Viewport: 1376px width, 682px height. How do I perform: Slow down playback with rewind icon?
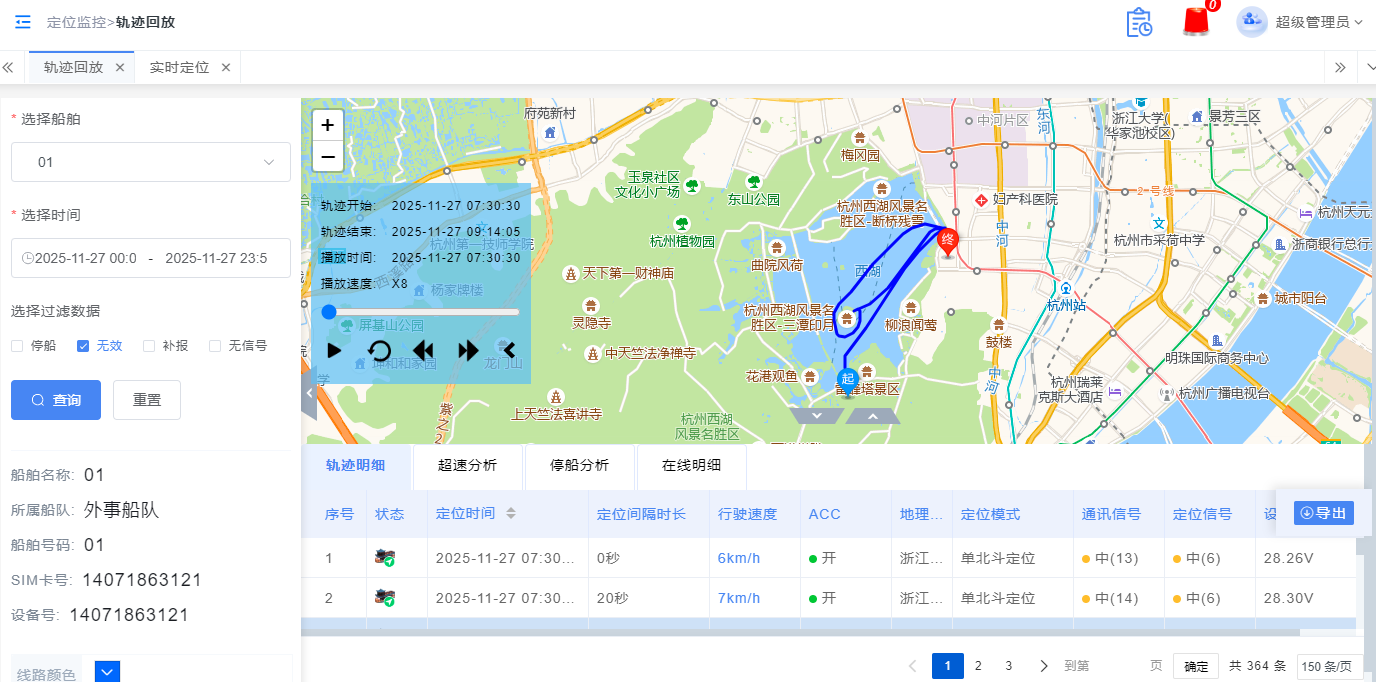click(423, 350)
